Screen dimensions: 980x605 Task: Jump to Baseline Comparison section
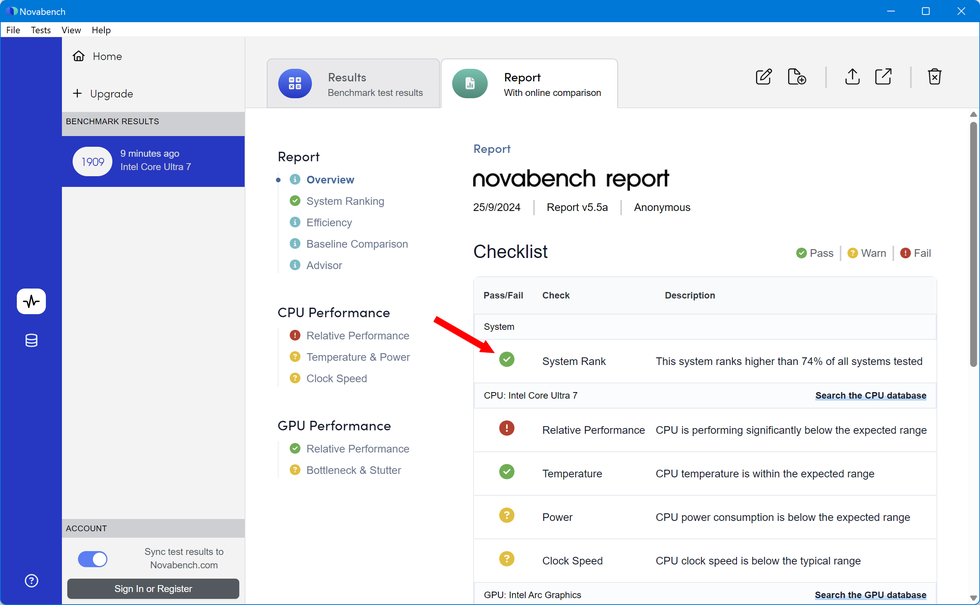coord(357,244)
